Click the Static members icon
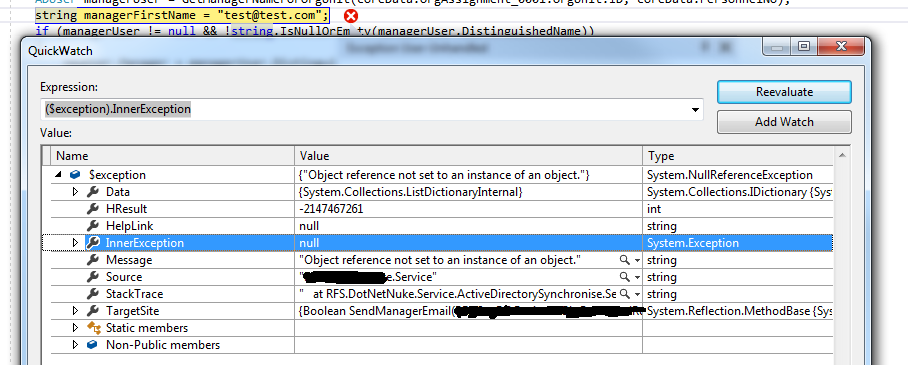This screenshot has height=365, width=908. (x=94, y=328)
